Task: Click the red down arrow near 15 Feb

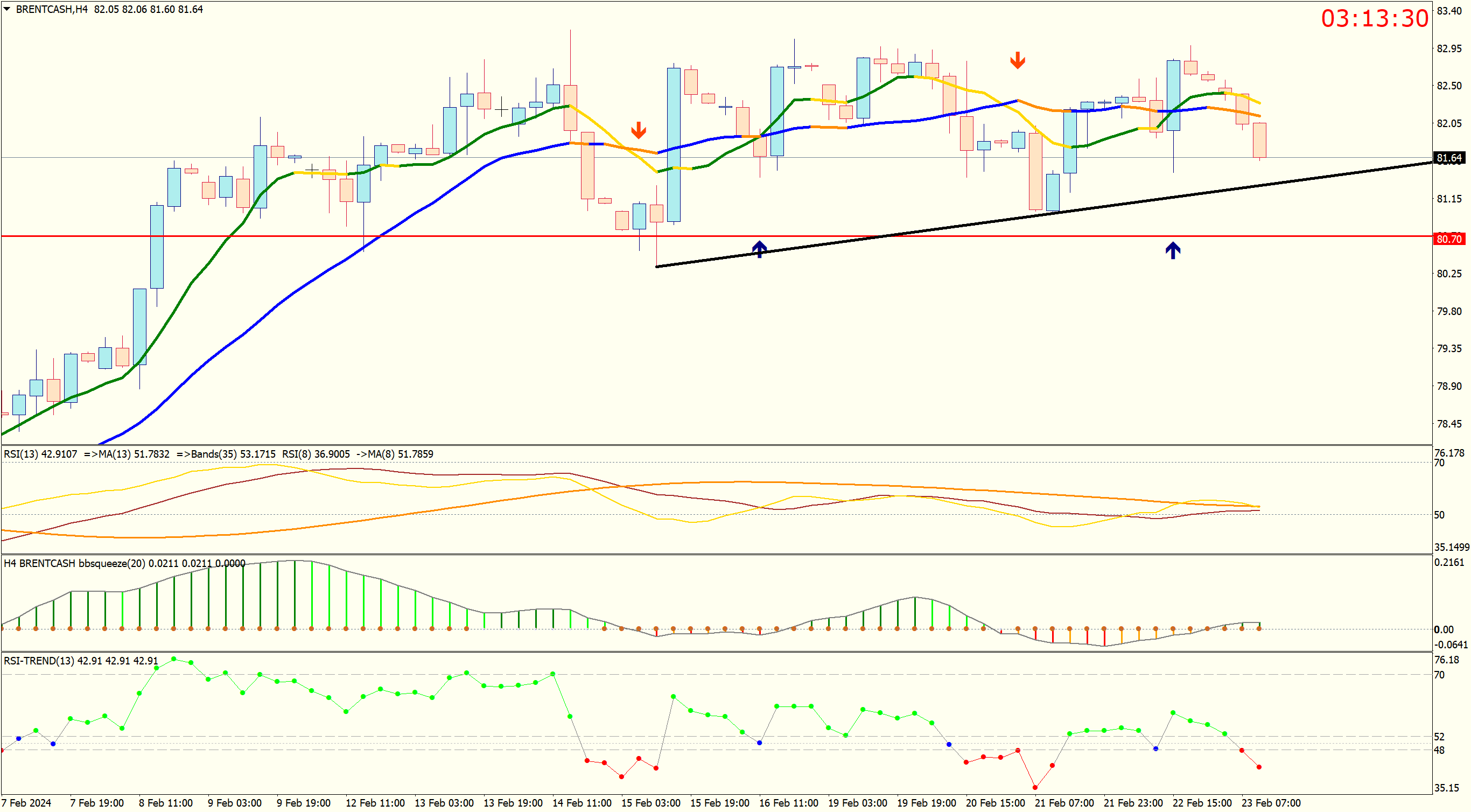Action: tap(639, 130)
